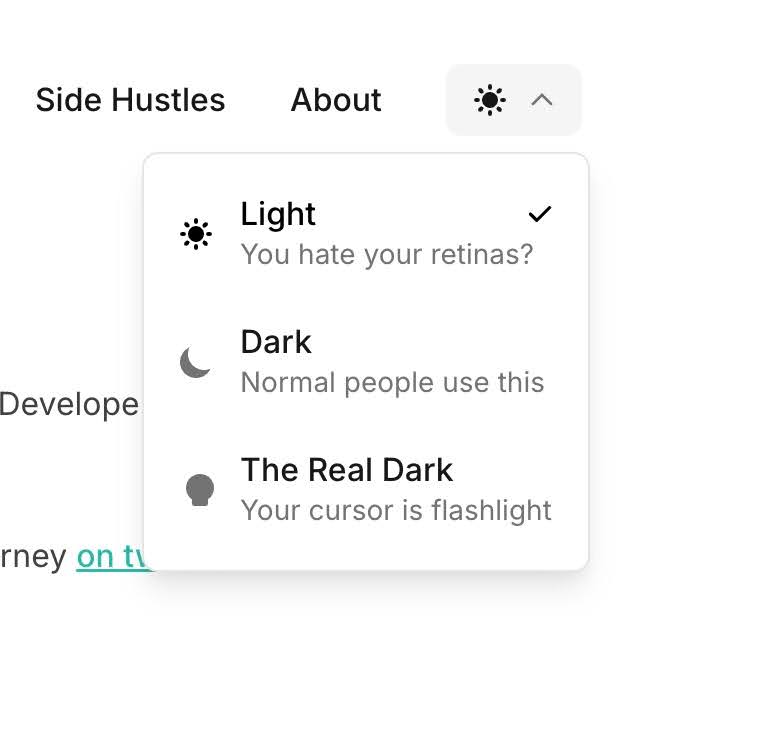Click the cut-off "rney" text
Viewport: 784px width, 730px height.
click(34, 556)
